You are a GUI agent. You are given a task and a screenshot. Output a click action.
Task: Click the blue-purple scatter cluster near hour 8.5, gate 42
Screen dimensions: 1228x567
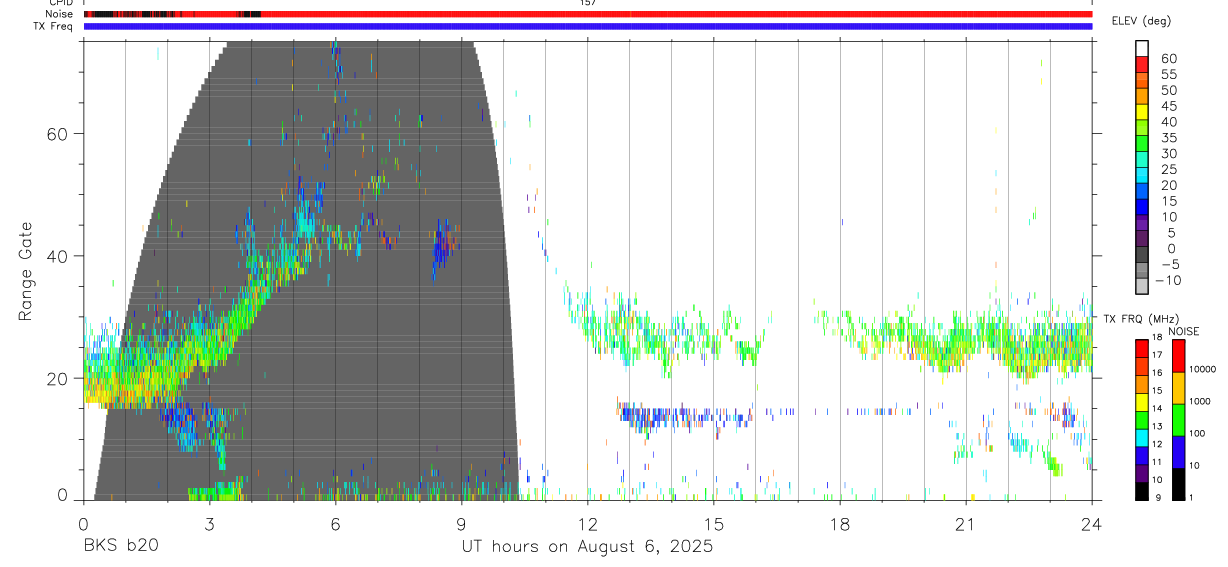click(x=442, y=245)
